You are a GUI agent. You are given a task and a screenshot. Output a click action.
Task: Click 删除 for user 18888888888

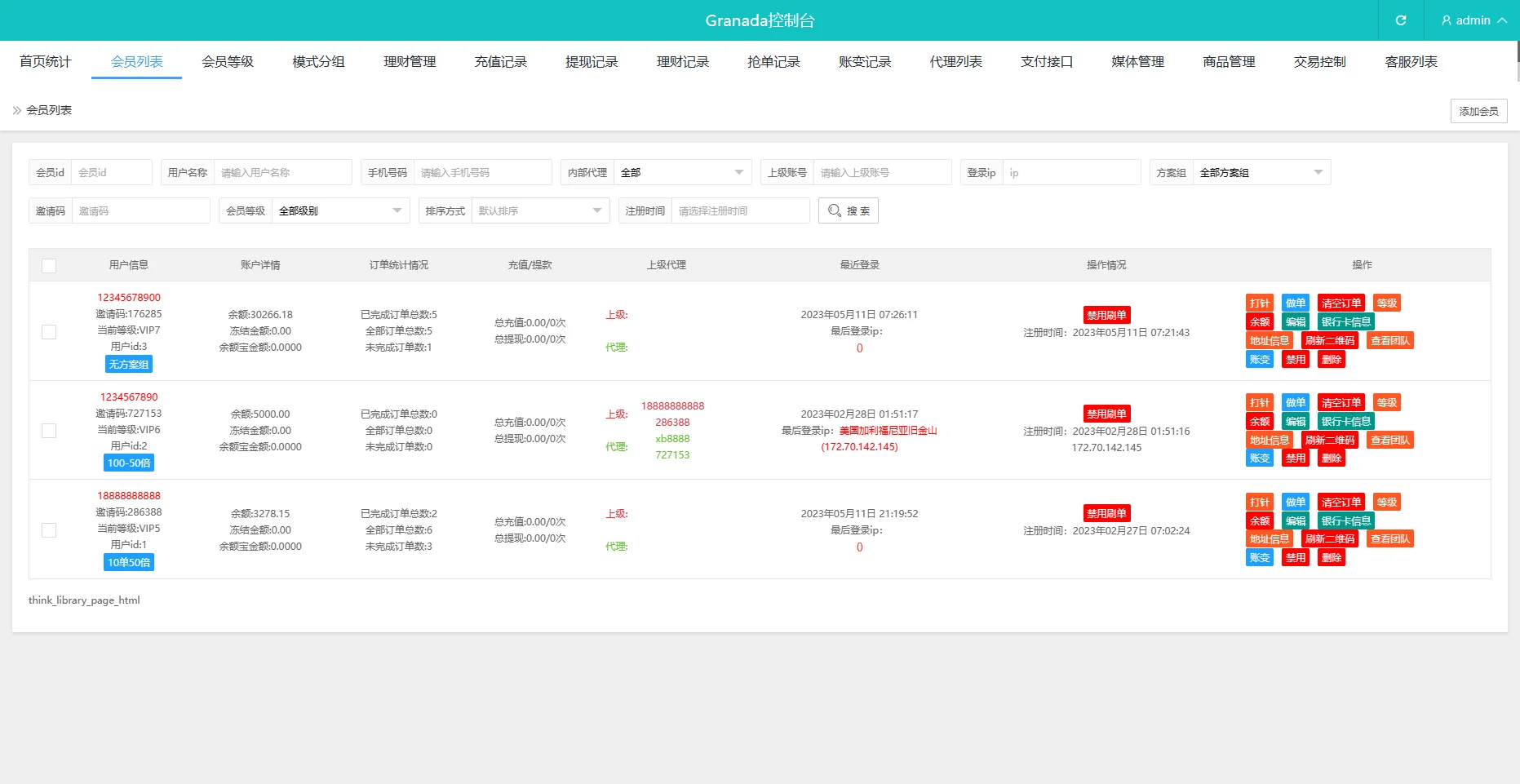click(1332, 558)
